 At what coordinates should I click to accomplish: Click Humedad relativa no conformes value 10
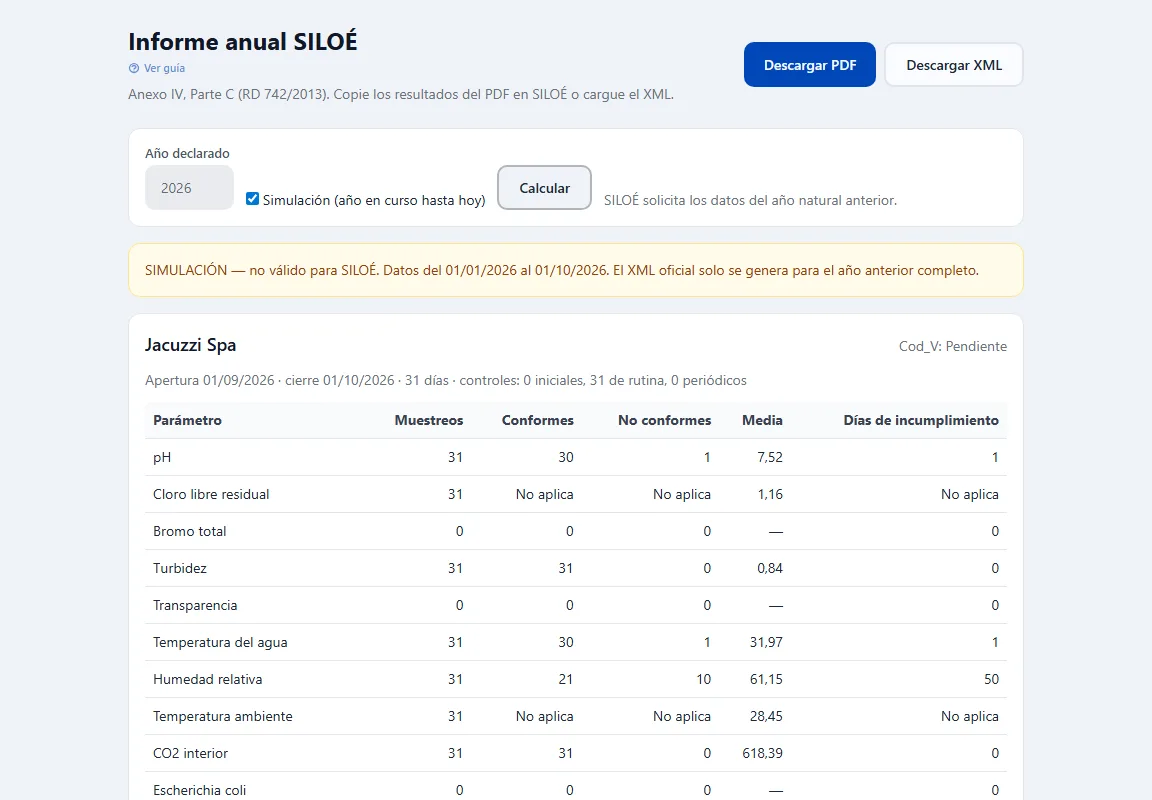pos(703,680)
